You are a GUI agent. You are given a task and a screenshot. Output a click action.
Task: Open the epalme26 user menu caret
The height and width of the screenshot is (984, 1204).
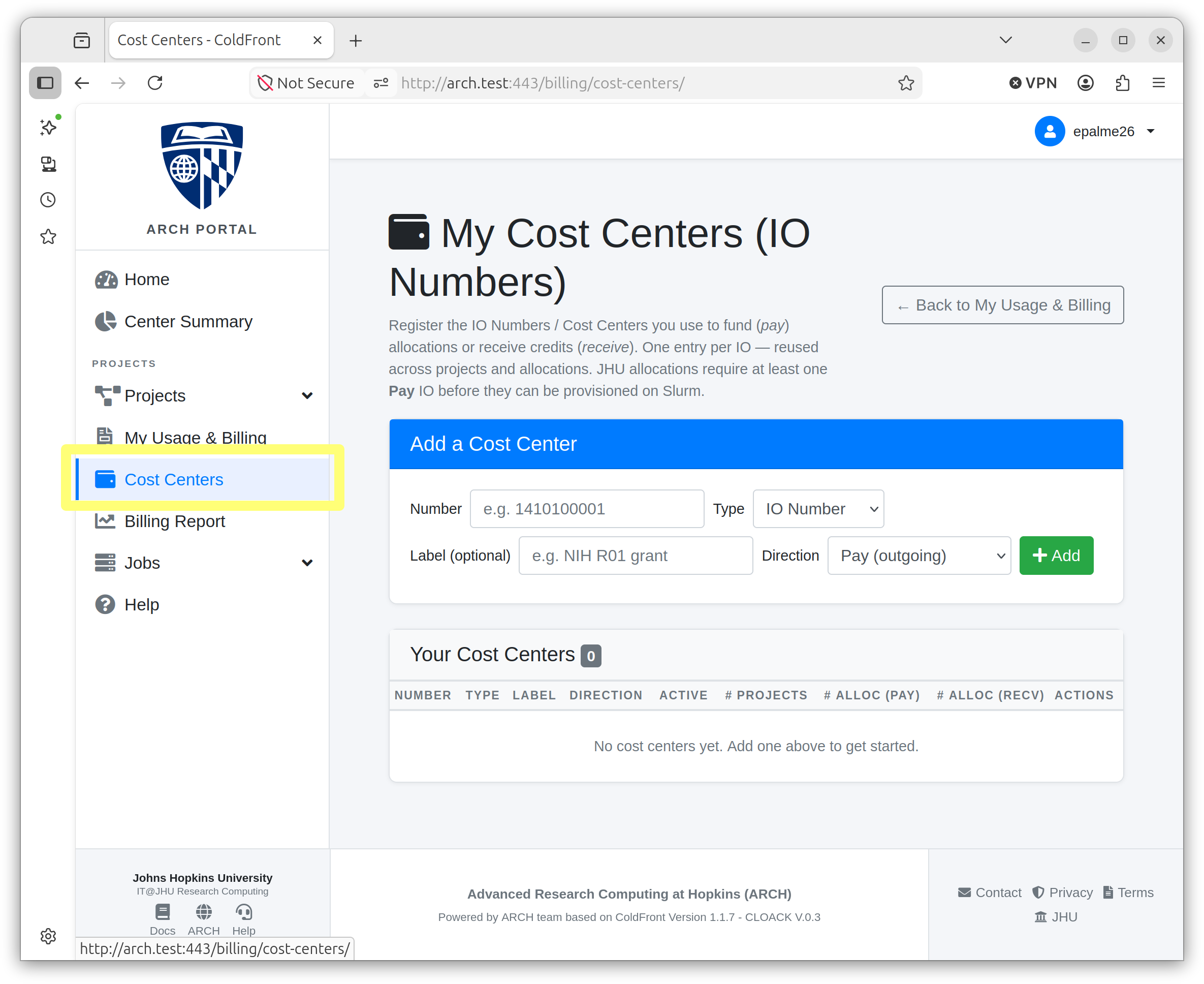[x=1151, y=131]
